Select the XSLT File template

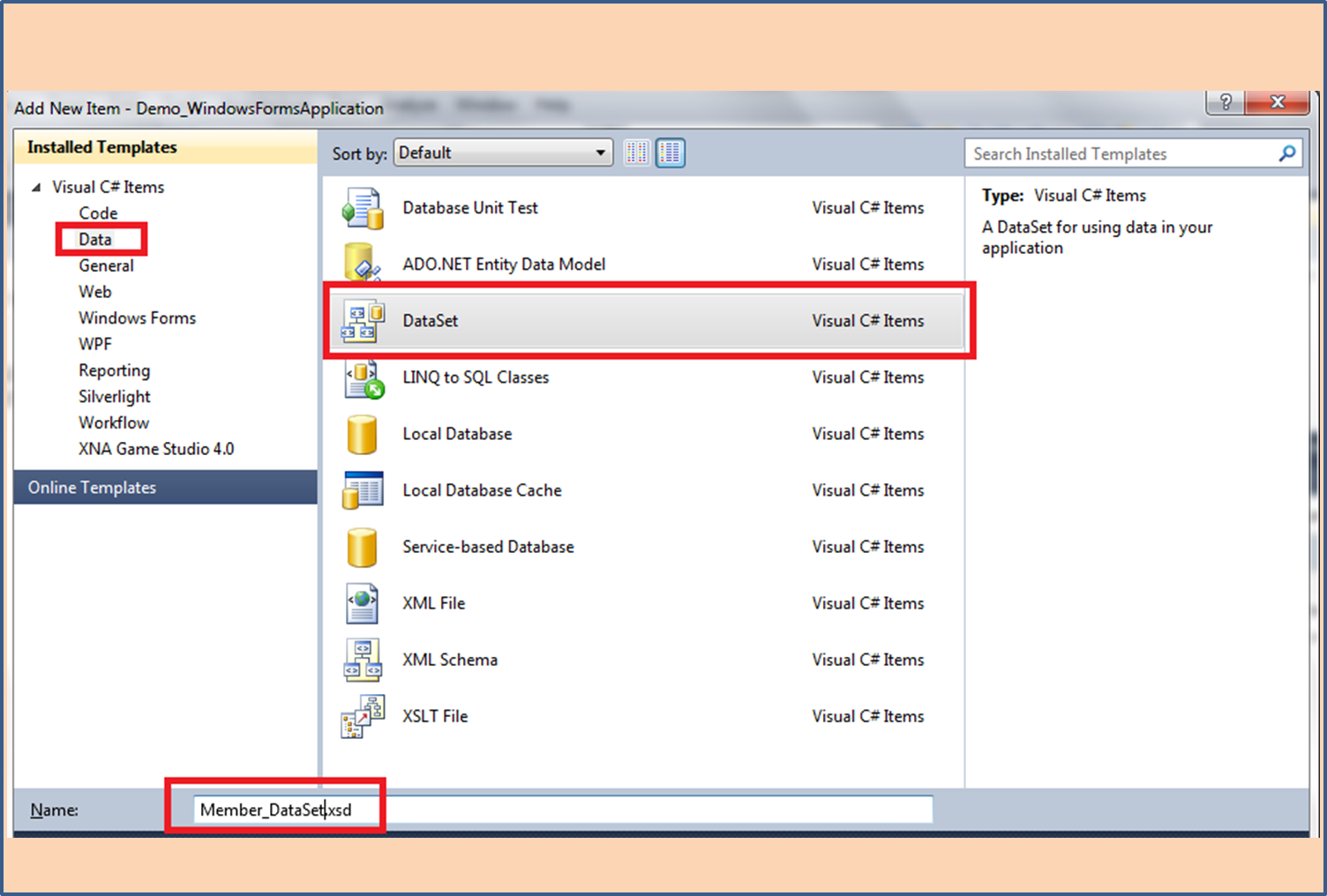click(434, 715)
